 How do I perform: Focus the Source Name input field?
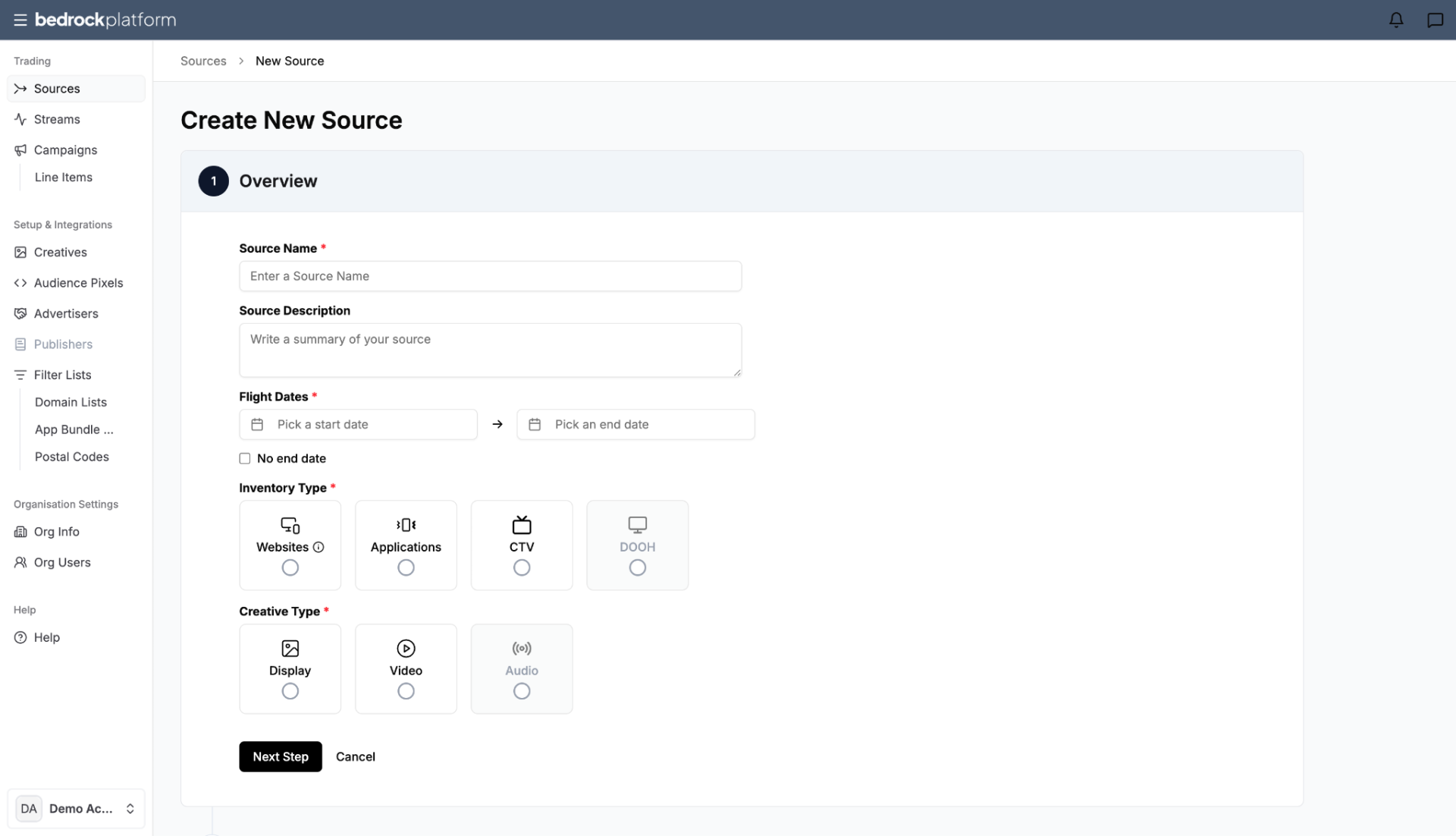click(x=491, y=276)
